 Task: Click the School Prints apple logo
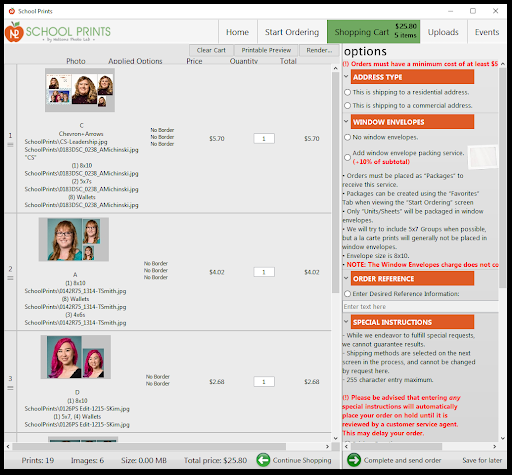14,32
